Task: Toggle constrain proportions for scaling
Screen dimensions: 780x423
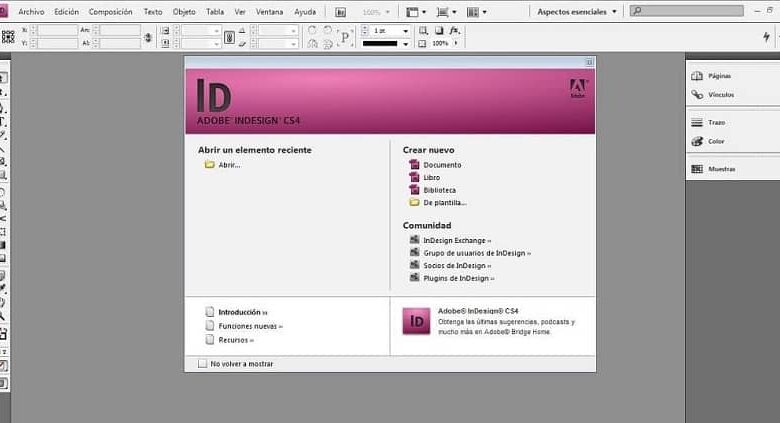Action: pos(229,37)
